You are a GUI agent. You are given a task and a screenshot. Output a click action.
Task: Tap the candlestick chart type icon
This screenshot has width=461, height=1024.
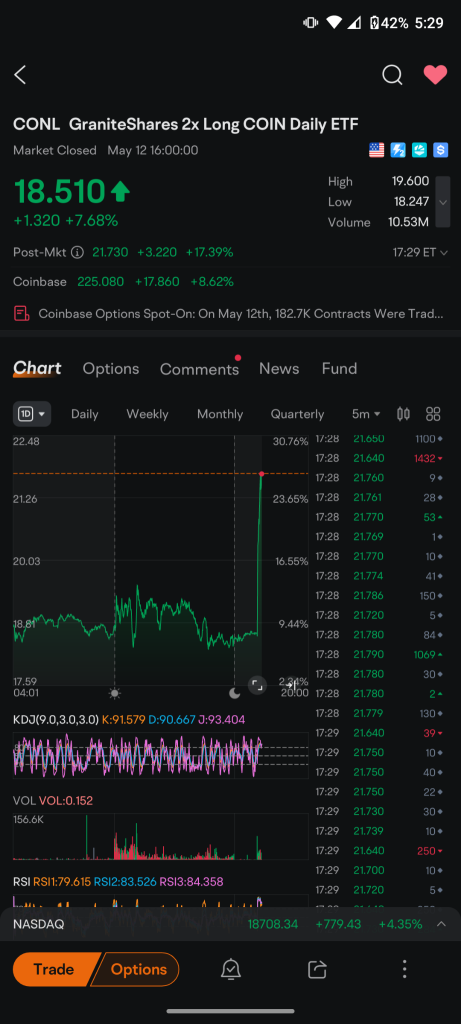pyautogui.click(x=404, y=413)
